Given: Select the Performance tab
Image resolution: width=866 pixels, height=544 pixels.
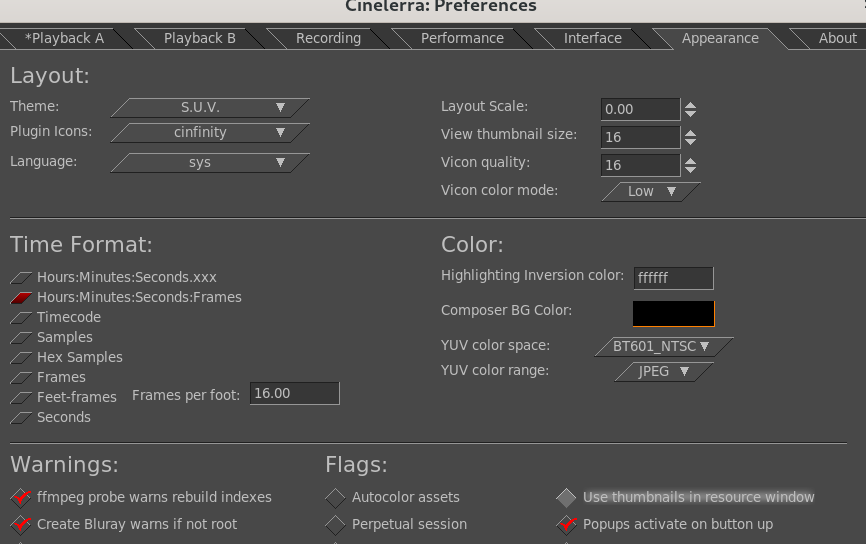Looking at the screenshot, I should tap(462, 38).
